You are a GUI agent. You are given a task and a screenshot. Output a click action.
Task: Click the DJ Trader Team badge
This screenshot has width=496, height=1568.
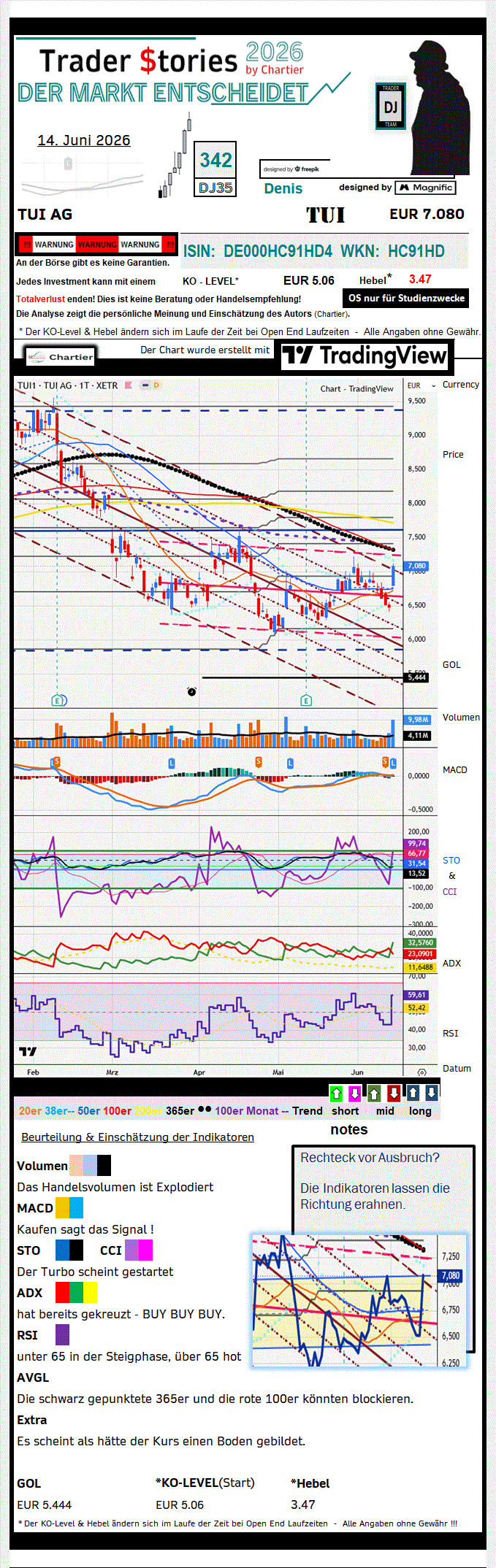coord(391,106)
